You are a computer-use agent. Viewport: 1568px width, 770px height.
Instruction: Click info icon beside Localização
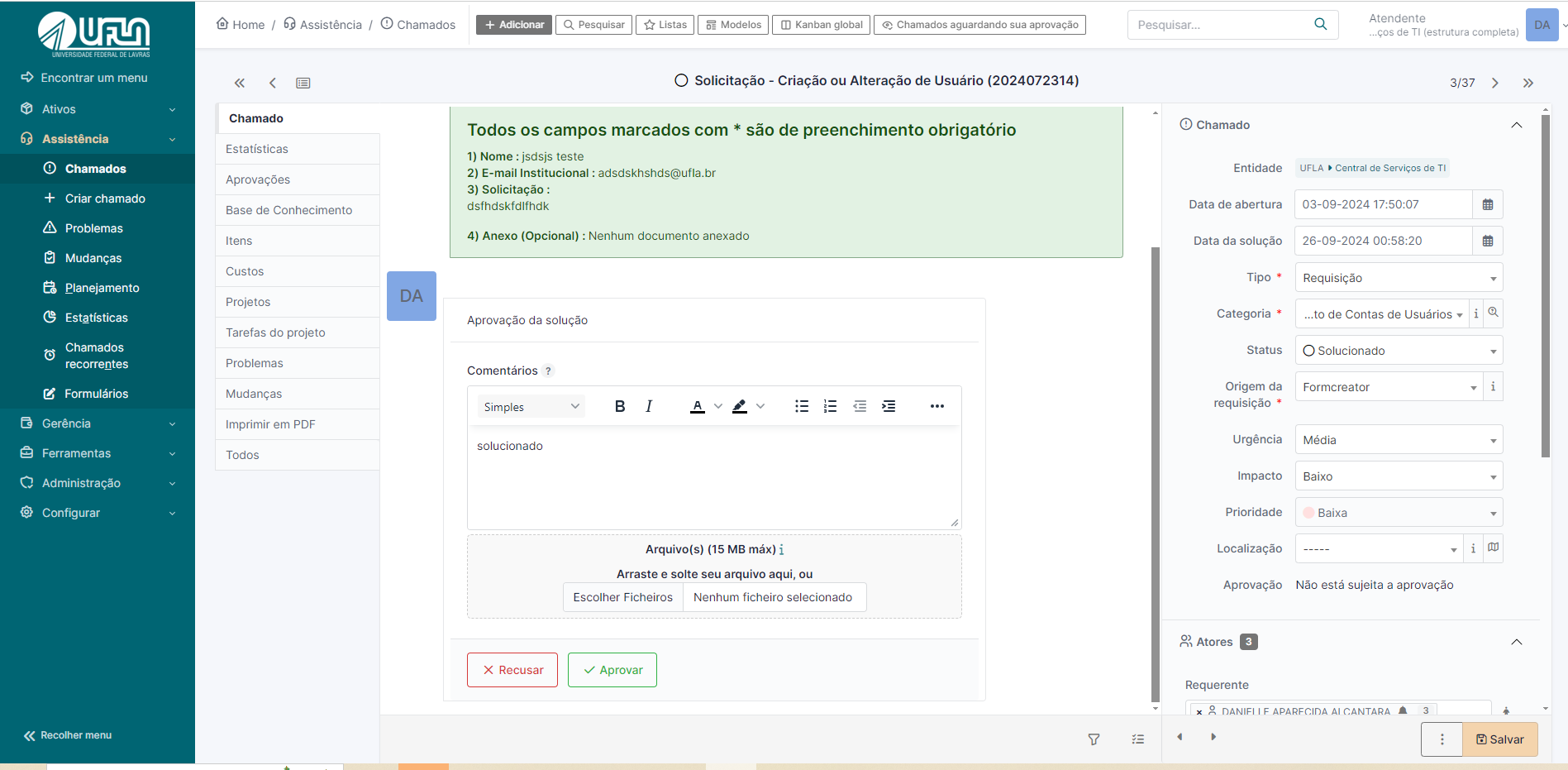click(1473, 548)
